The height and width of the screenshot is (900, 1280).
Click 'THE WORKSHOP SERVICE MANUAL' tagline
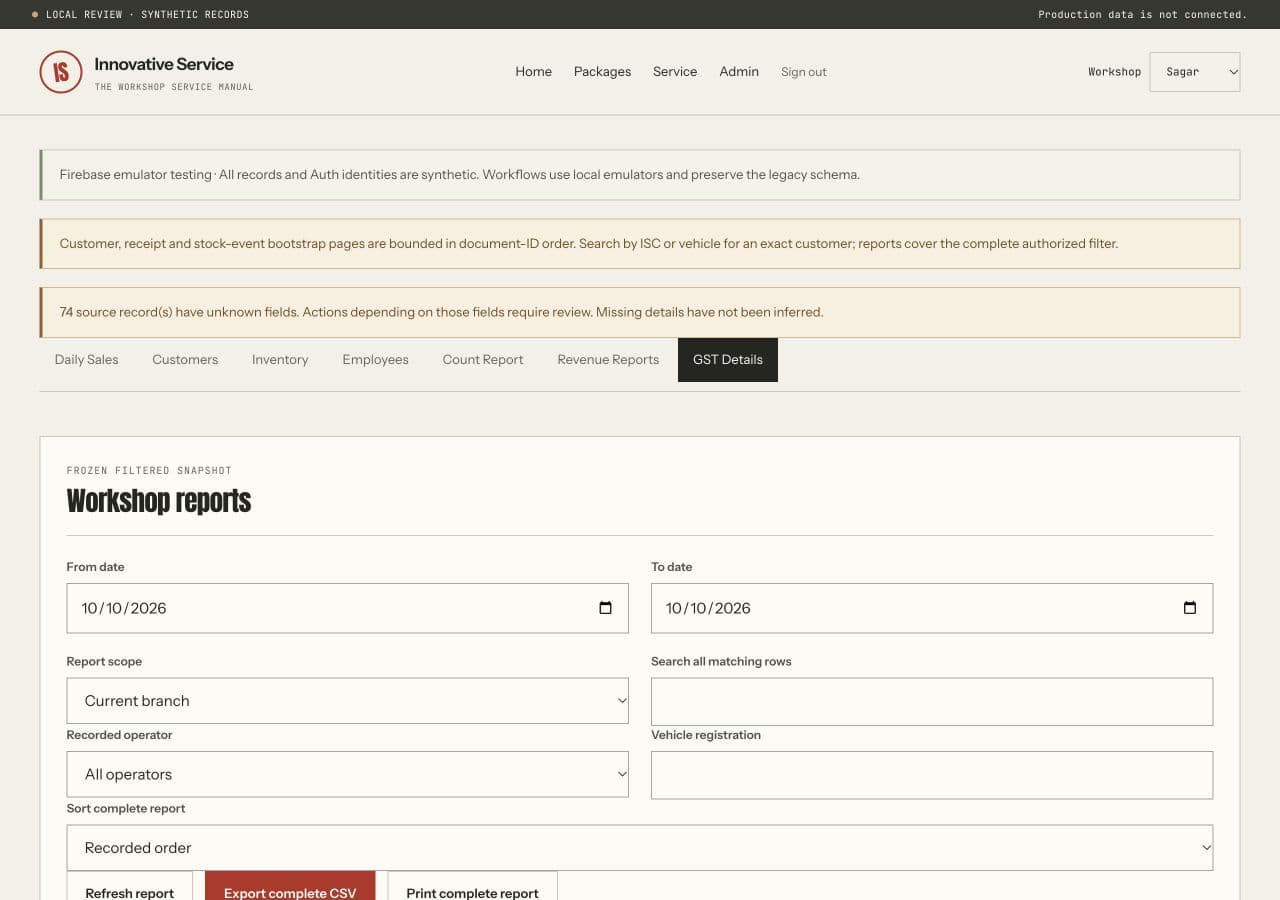pos(174,87)
